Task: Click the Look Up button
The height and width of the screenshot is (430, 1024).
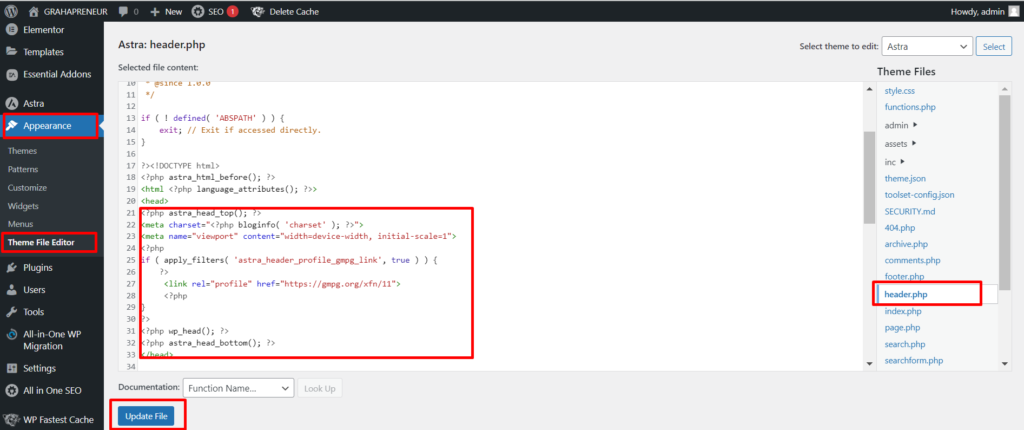Action: [320, 388]
